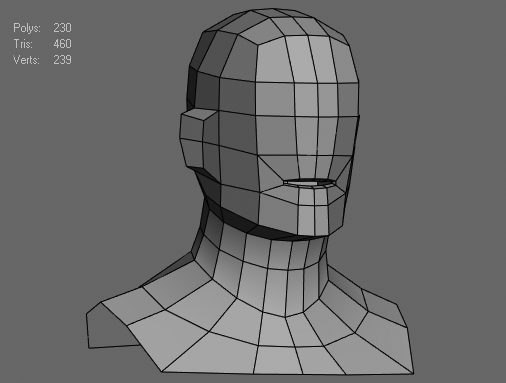506x383 pixels.
Task: Click the Tris statistic reading 460
Action: pyautogui.click(x=62, y=44)
